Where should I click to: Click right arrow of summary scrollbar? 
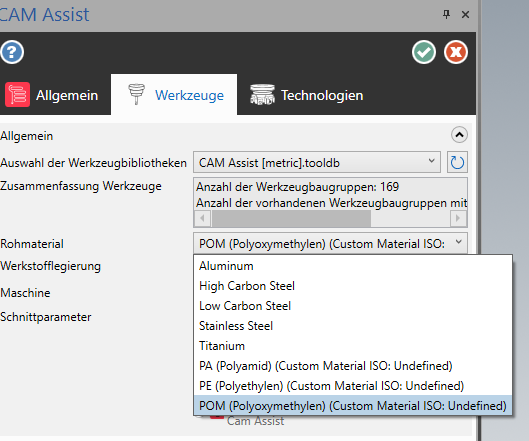tap(458, 218)
